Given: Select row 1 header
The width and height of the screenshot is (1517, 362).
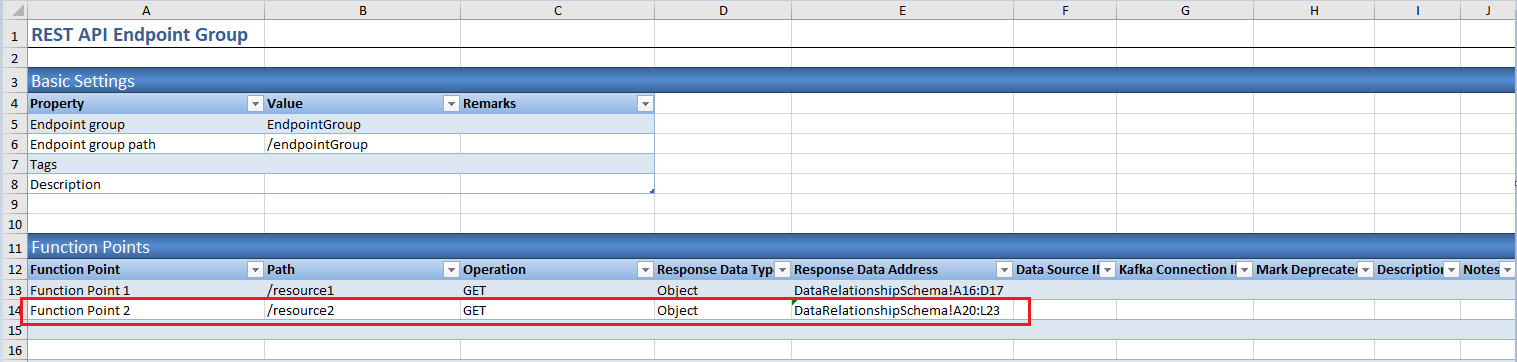Looking at the screenshot, I should [x=14, y=34].
